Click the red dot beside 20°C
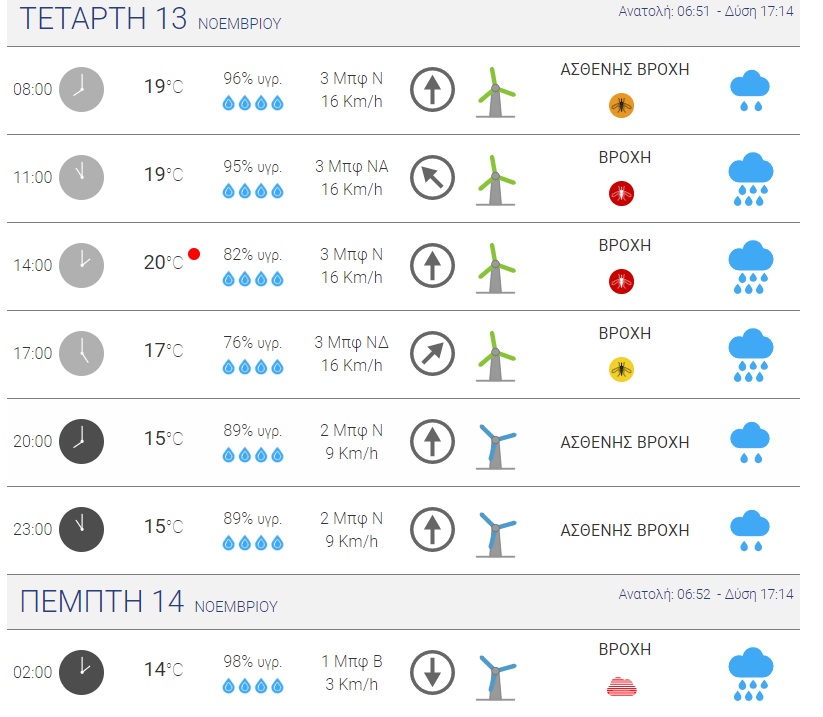823x717 pixels. click(x=194, y=254)
